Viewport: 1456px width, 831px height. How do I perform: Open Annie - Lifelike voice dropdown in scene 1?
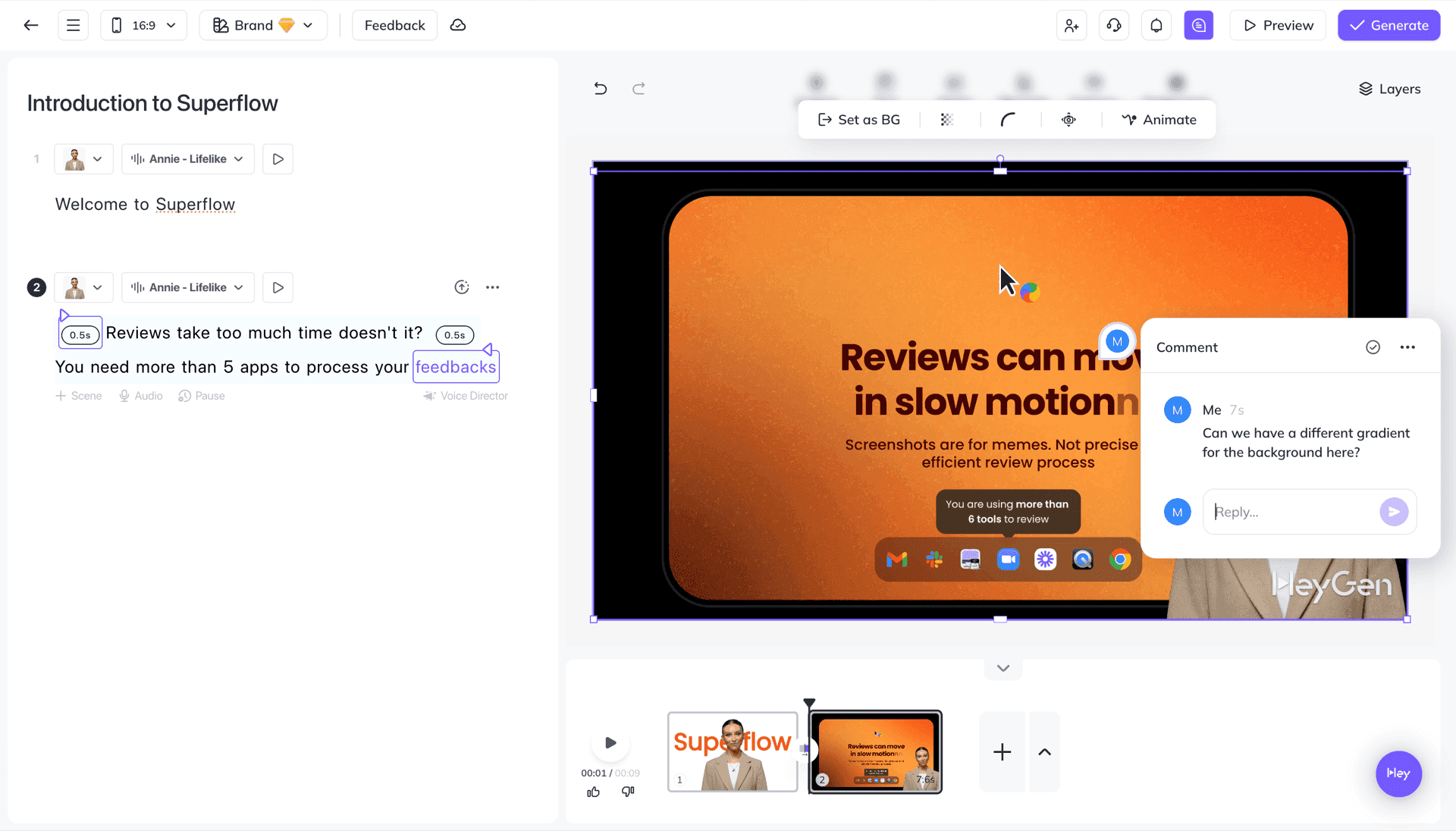(x=187, y=159)
